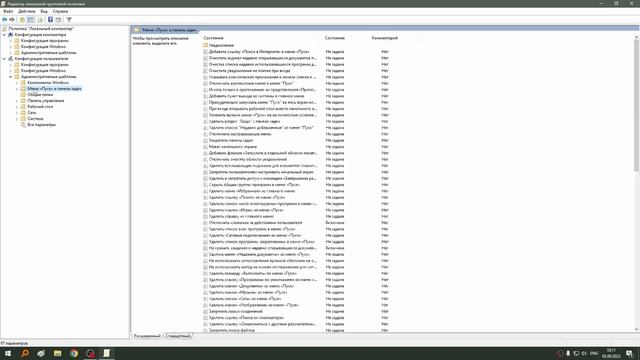
Task: Select policy «Запретить поиск сообщений»
Action: point(236,311)
